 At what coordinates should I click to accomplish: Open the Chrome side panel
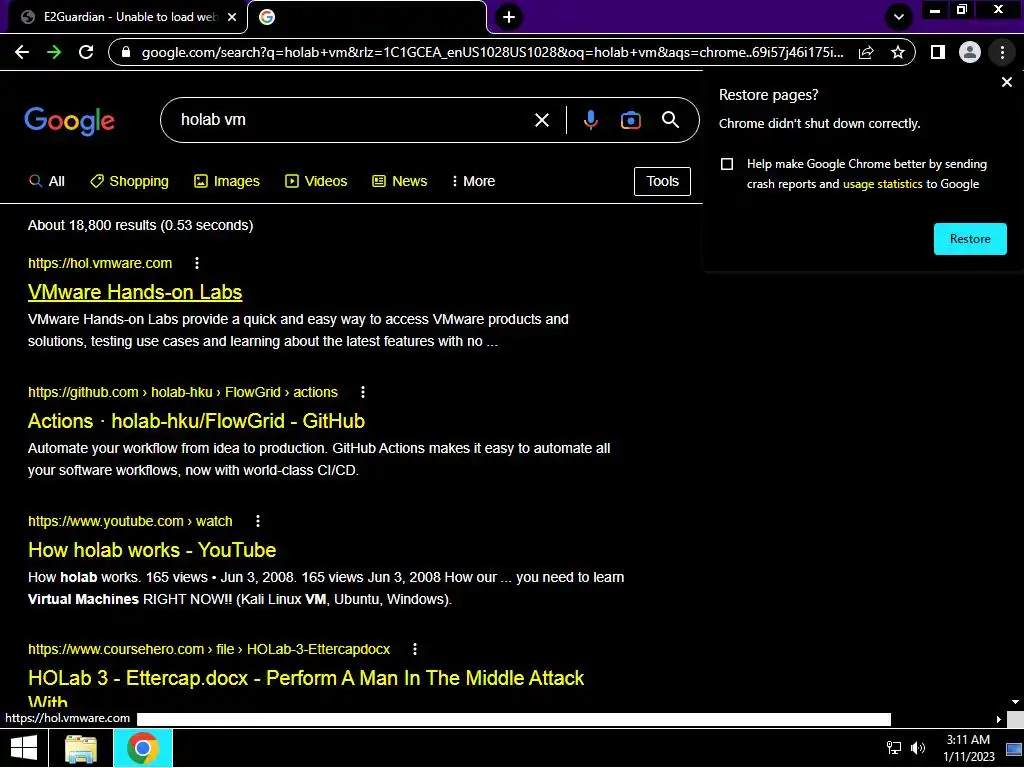coord(938,52)
